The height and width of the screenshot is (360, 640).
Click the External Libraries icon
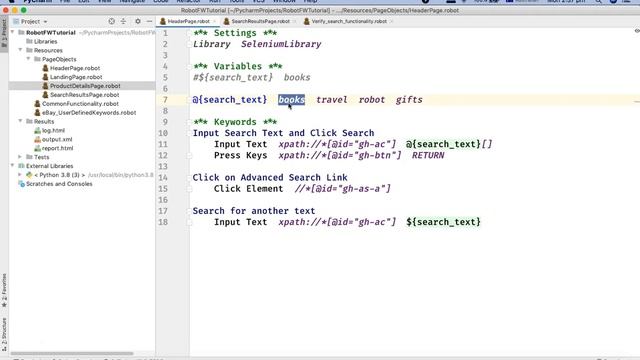(x=21, y=166)
